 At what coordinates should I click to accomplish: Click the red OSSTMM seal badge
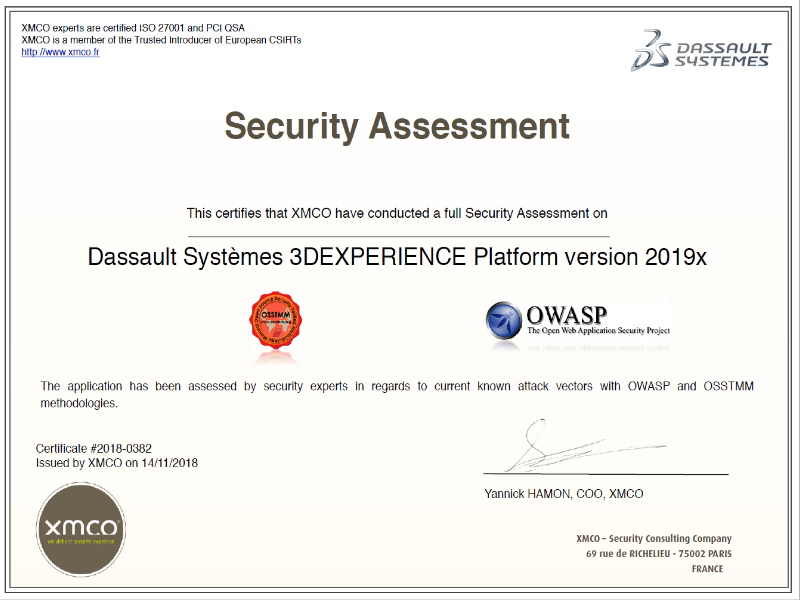pyautogui.click(x=275, y=320)
